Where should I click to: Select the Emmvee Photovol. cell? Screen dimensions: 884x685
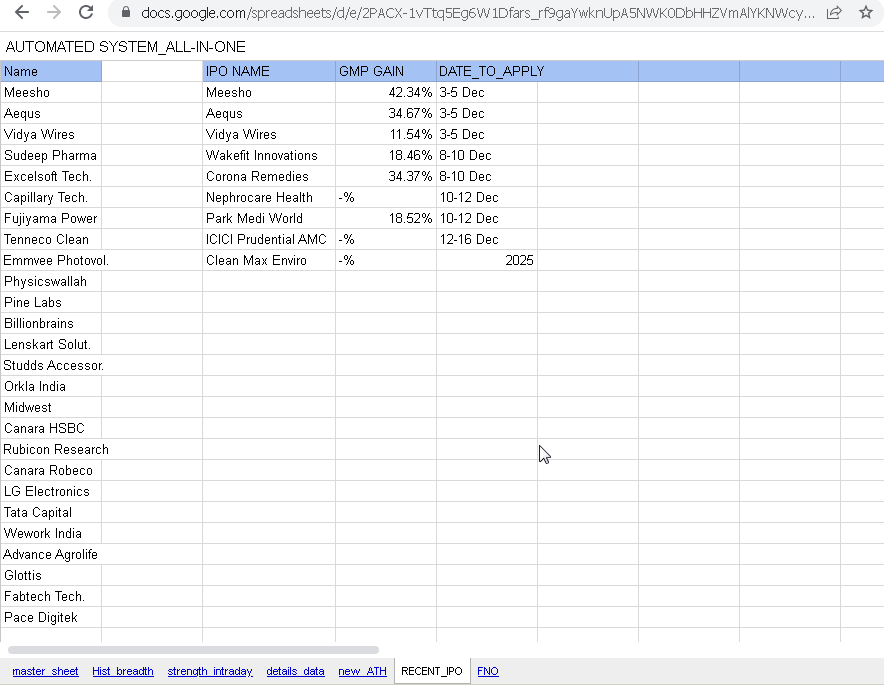point(51,260)
